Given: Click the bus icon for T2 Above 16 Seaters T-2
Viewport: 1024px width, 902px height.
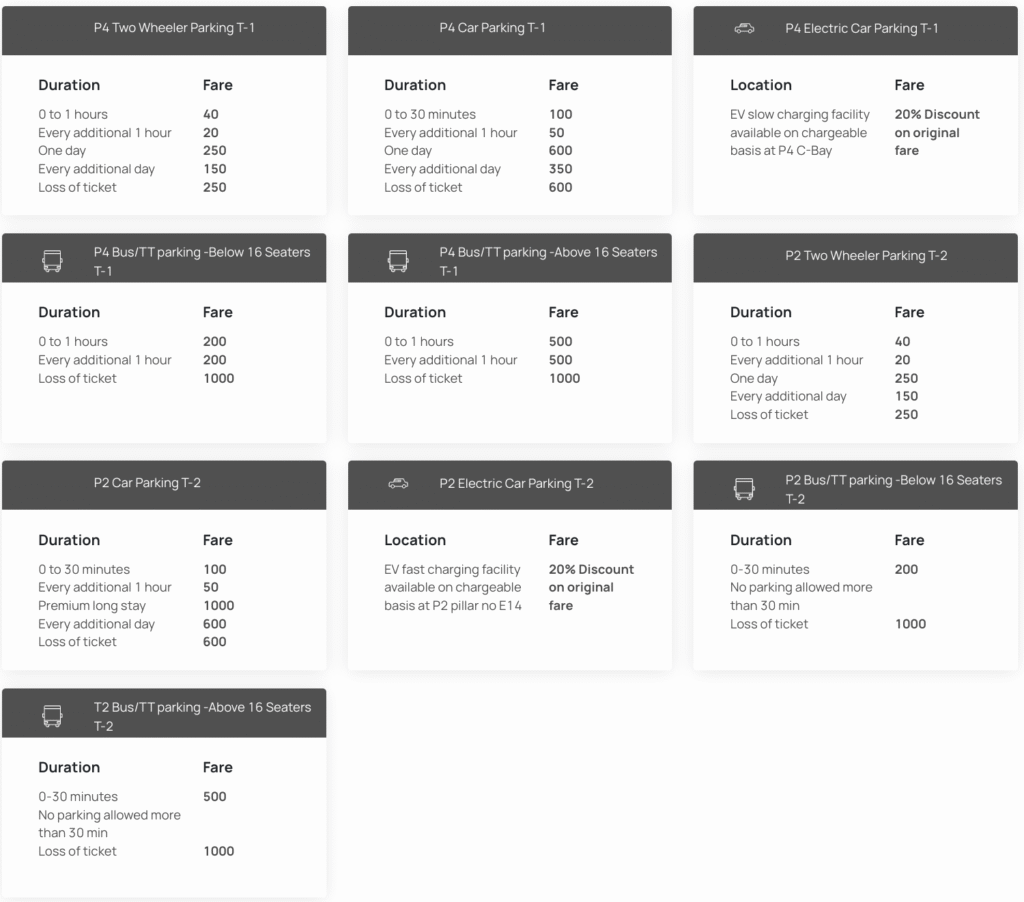Looking at the screenshot, I should click(x=52, y=716).
